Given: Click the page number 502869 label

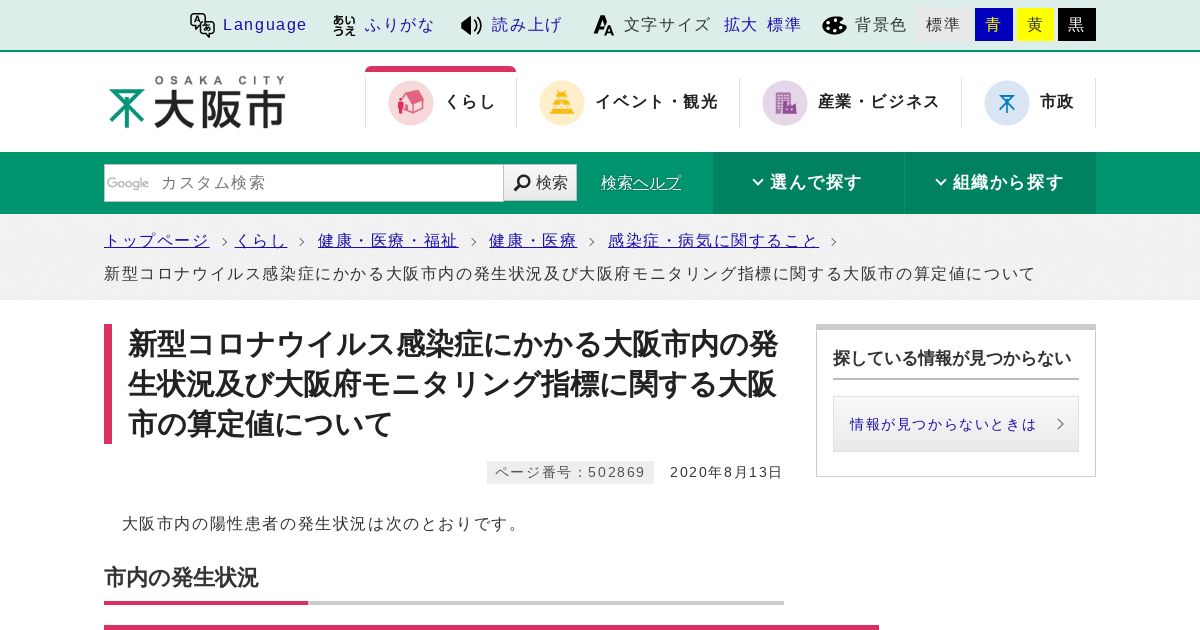Looking at the screenshot, I should click(570, 472).
